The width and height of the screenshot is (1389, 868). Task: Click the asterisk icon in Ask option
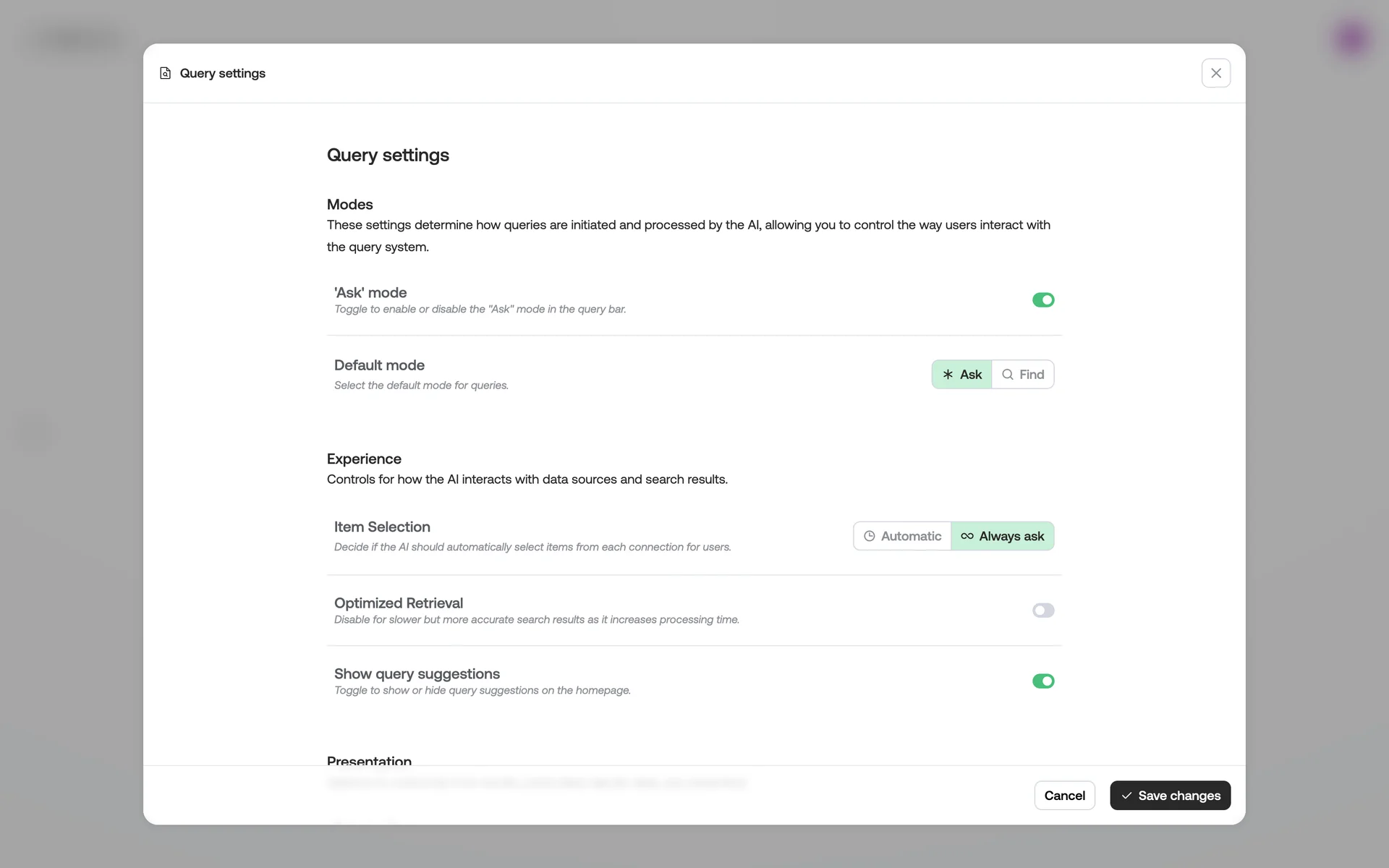948,375
